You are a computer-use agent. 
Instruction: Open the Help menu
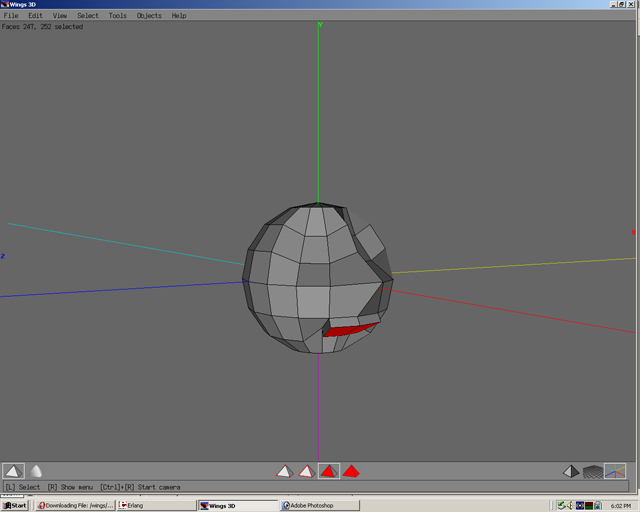click(x=179, y=16)
